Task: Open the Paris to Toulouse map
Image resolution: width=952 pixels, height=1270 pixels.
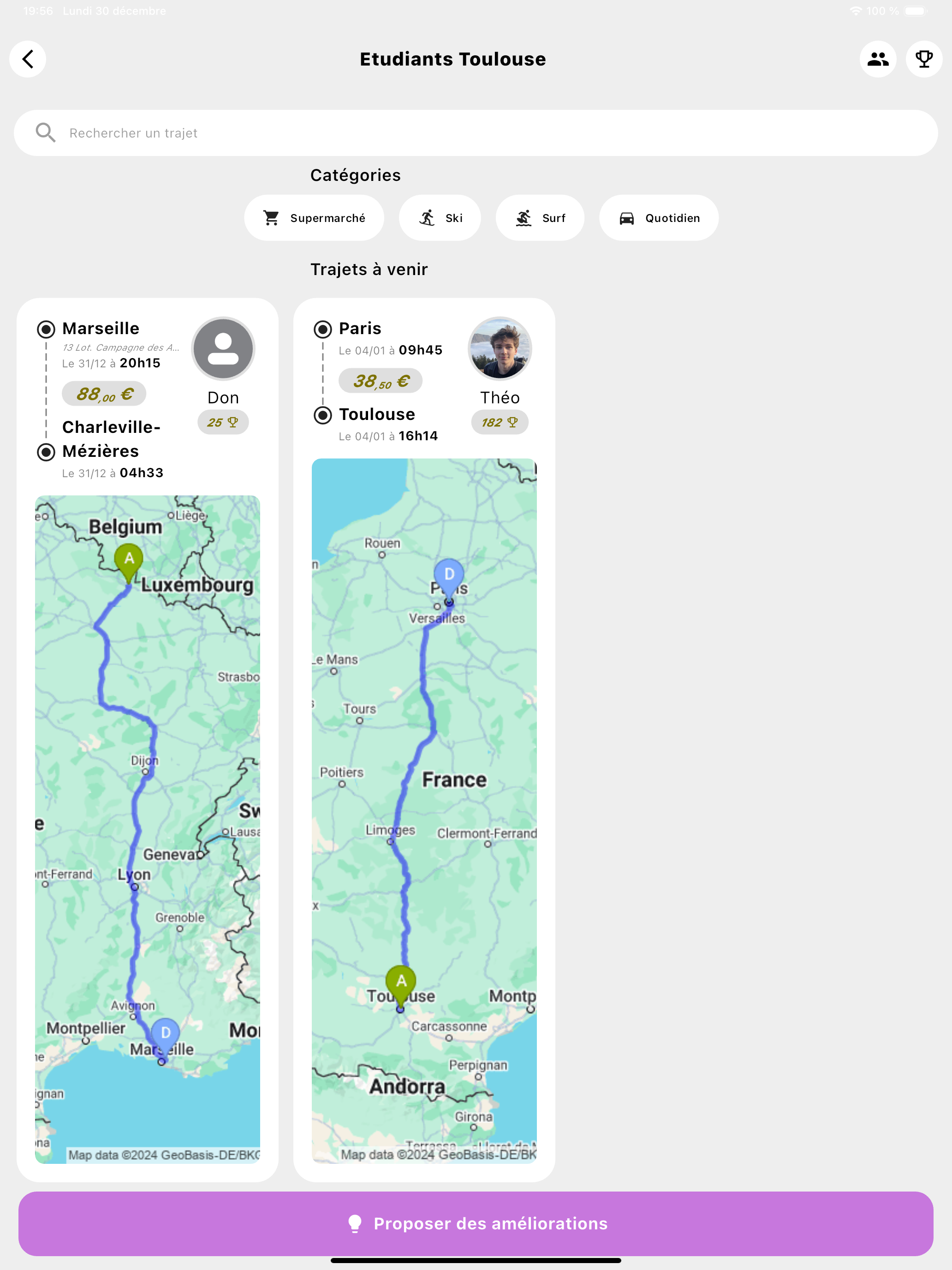Action: [424, 811]
